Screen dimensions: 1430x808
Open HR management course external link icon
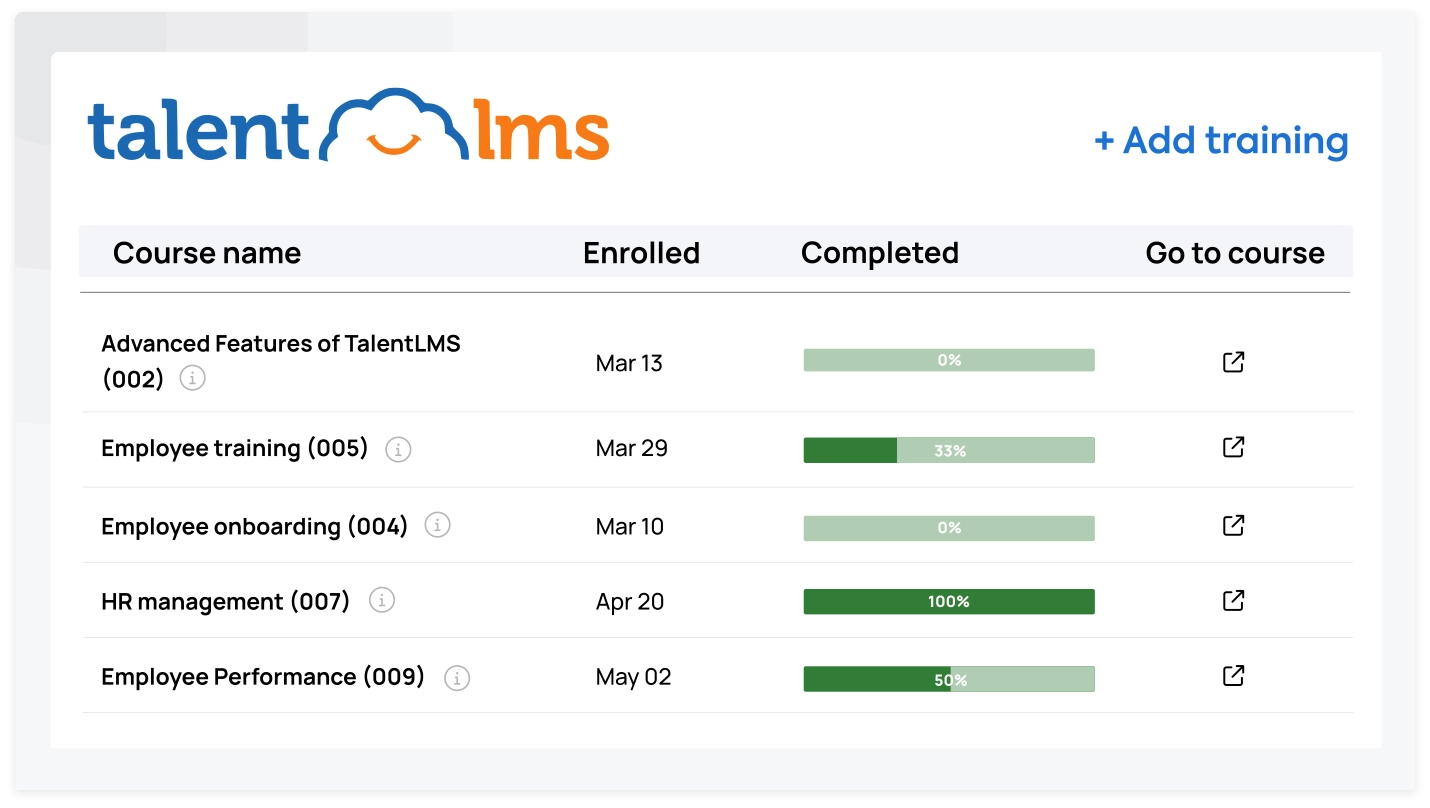[x=1234, y=600]
